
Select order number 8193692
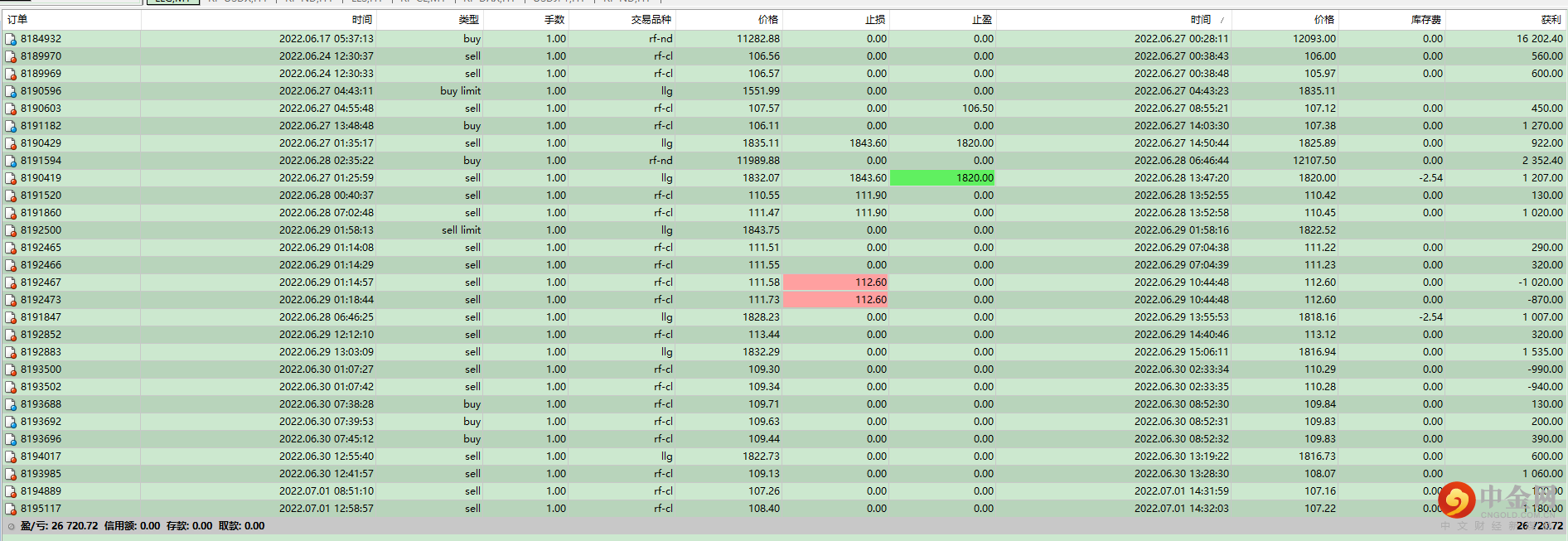tap(41, 422)
